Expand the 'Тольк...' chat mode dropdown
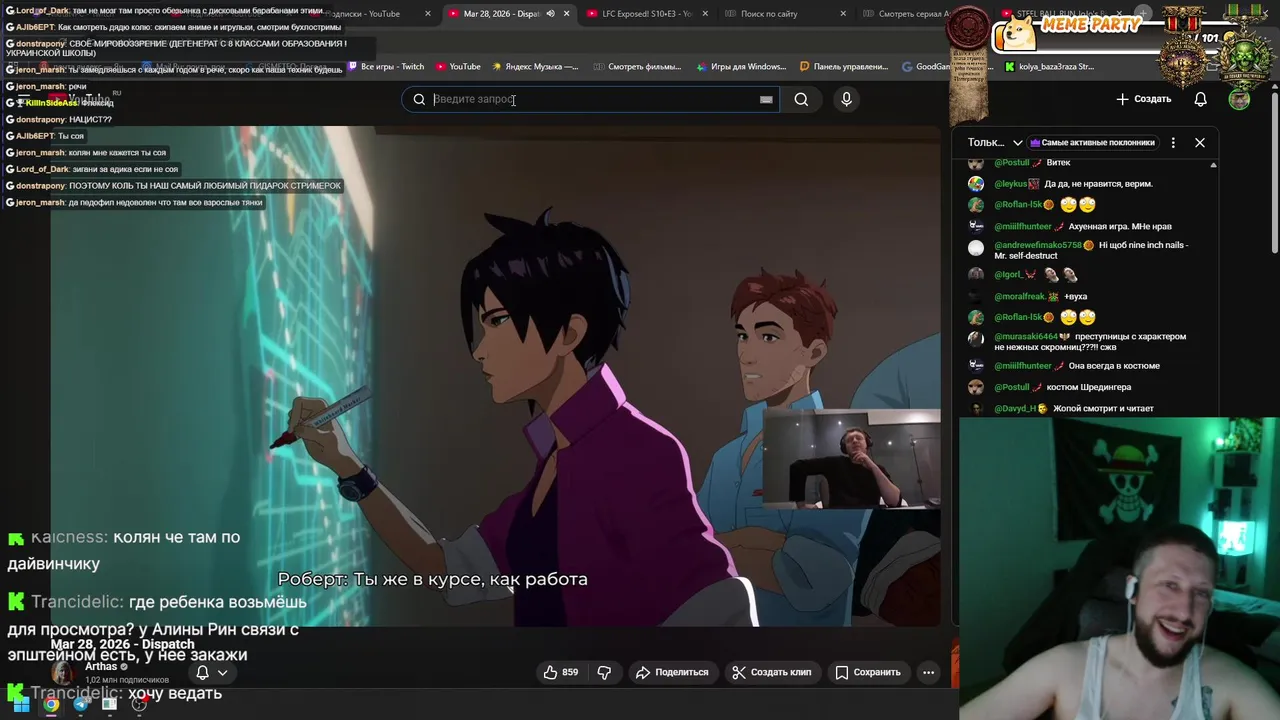This screenshot has height=720, width=1280. pyautogui.click(x=995, y=142)
